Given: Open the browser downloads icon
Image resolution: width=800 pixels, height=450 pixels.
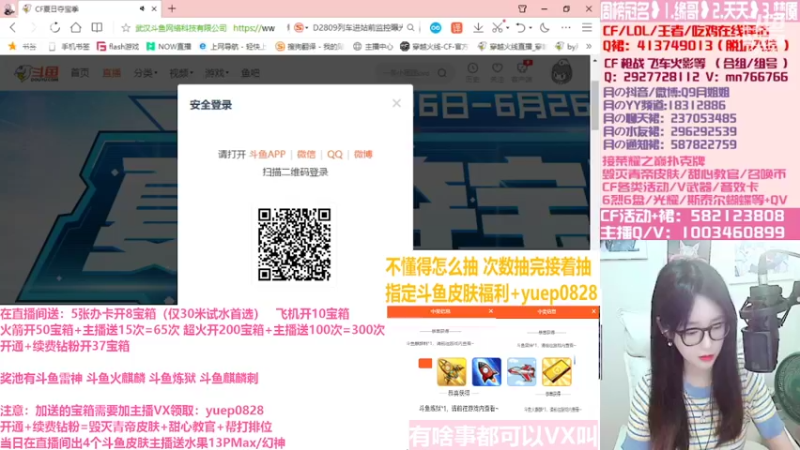Looking at the screenshot, I should point(478,28).
